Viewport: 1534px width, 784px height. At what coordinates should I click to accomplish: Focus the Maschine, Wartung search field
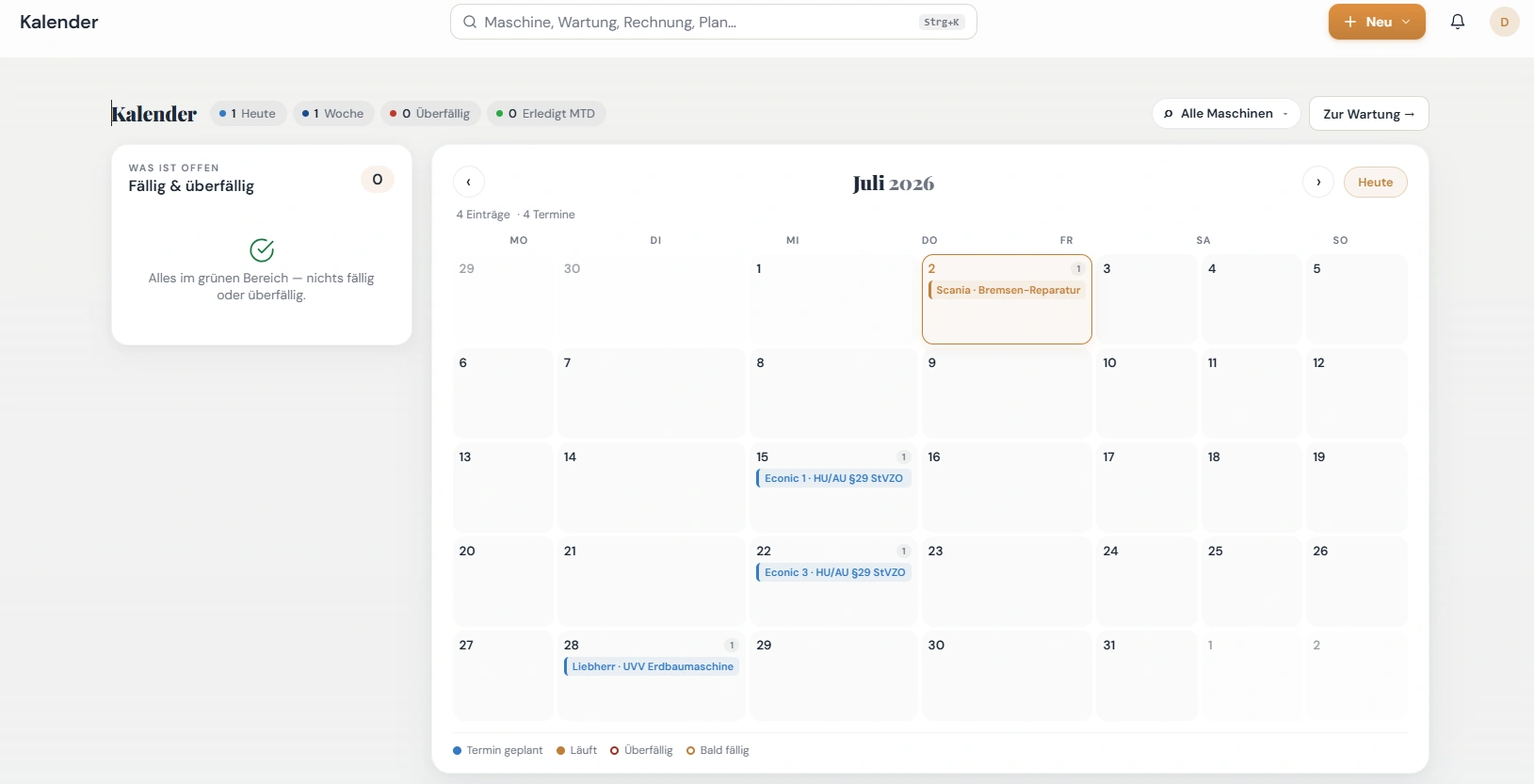click(713, 22)
